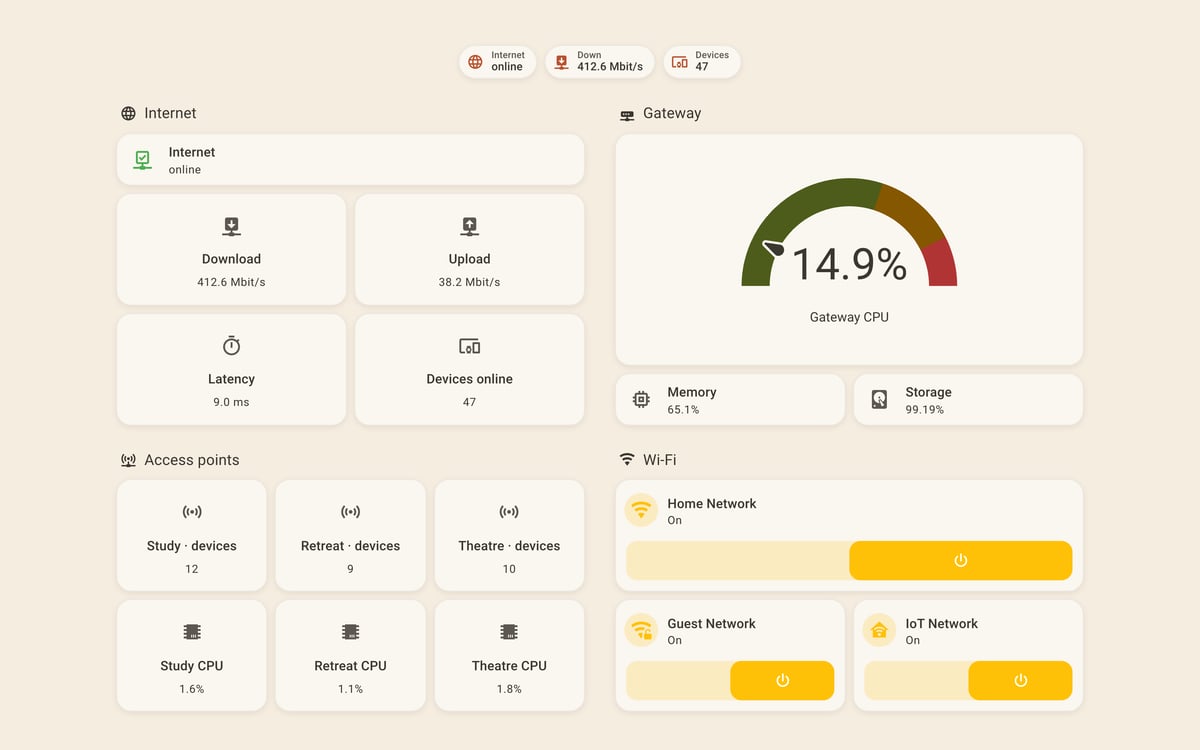Screen dimensions: 1200x750
Task: Click the download icon in Down chip
Action: point(562,62)
